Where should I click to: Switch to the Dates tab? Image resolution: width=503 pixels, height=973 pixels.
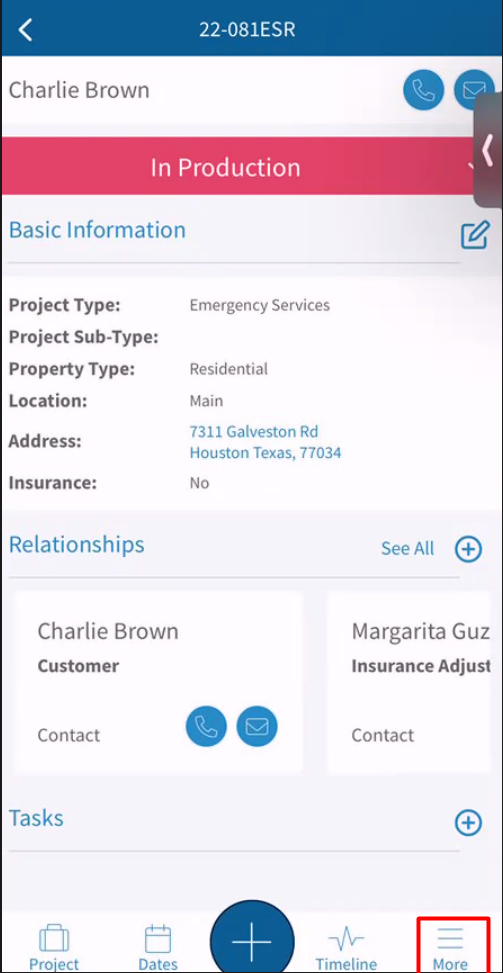click(x=158, y=948)
